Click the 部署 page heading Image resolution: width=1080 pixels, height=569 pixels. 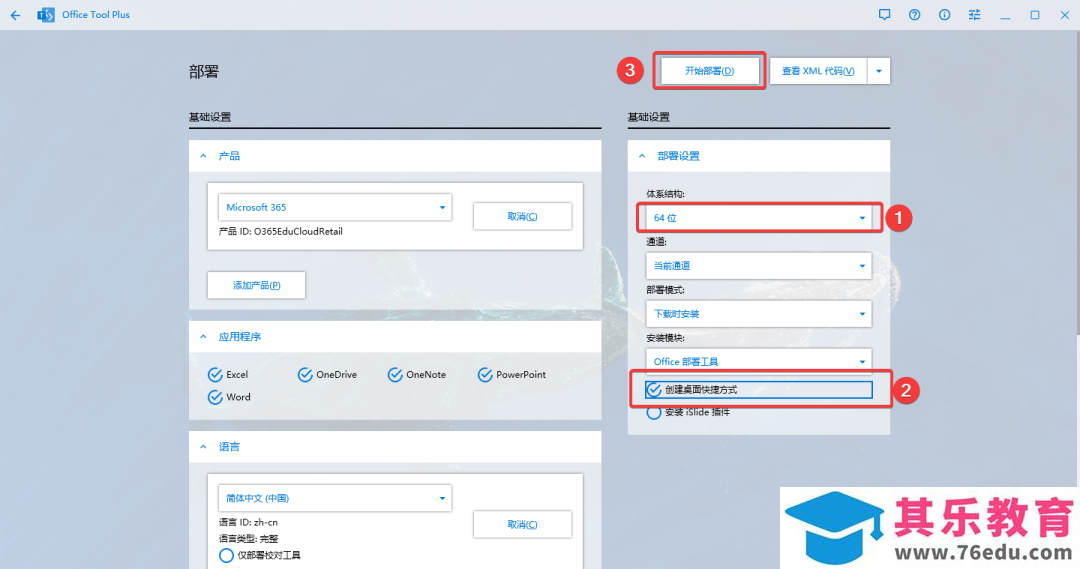[204, 72]
